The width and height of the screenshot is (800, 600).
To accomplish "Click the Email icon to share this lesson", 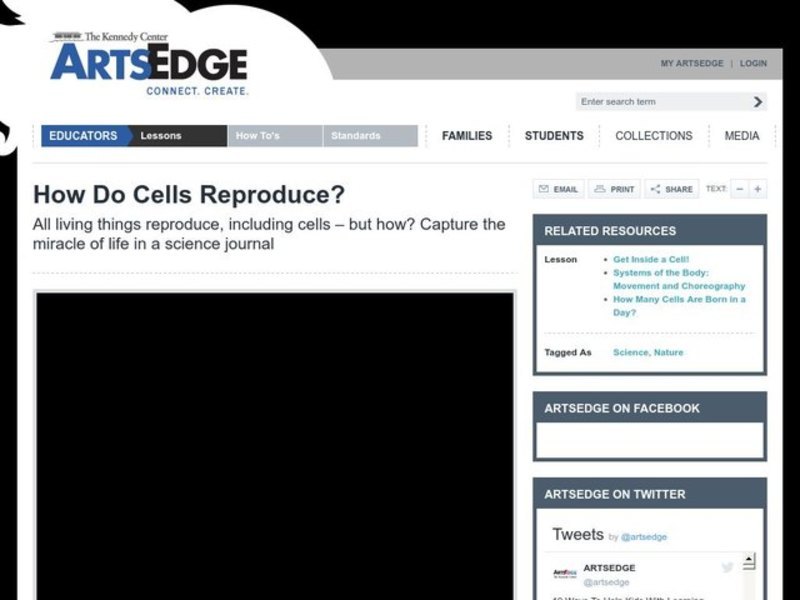I will (556, 189).
